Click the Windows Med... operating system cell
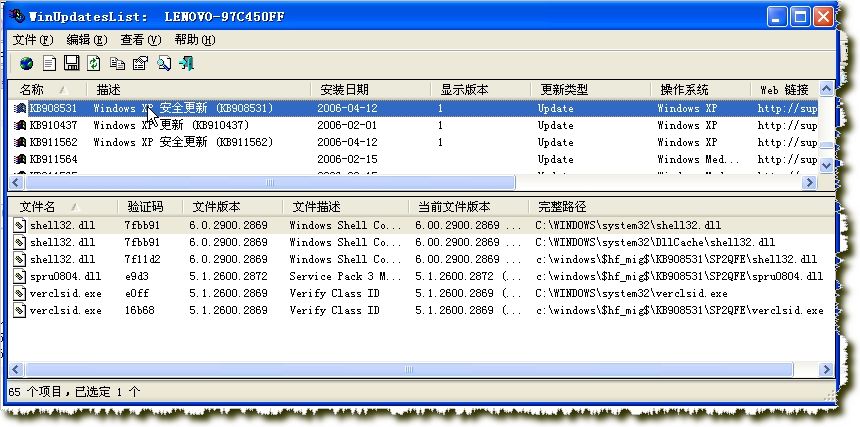Viewport: 860px width, 427px height. [x=698, y=160]
